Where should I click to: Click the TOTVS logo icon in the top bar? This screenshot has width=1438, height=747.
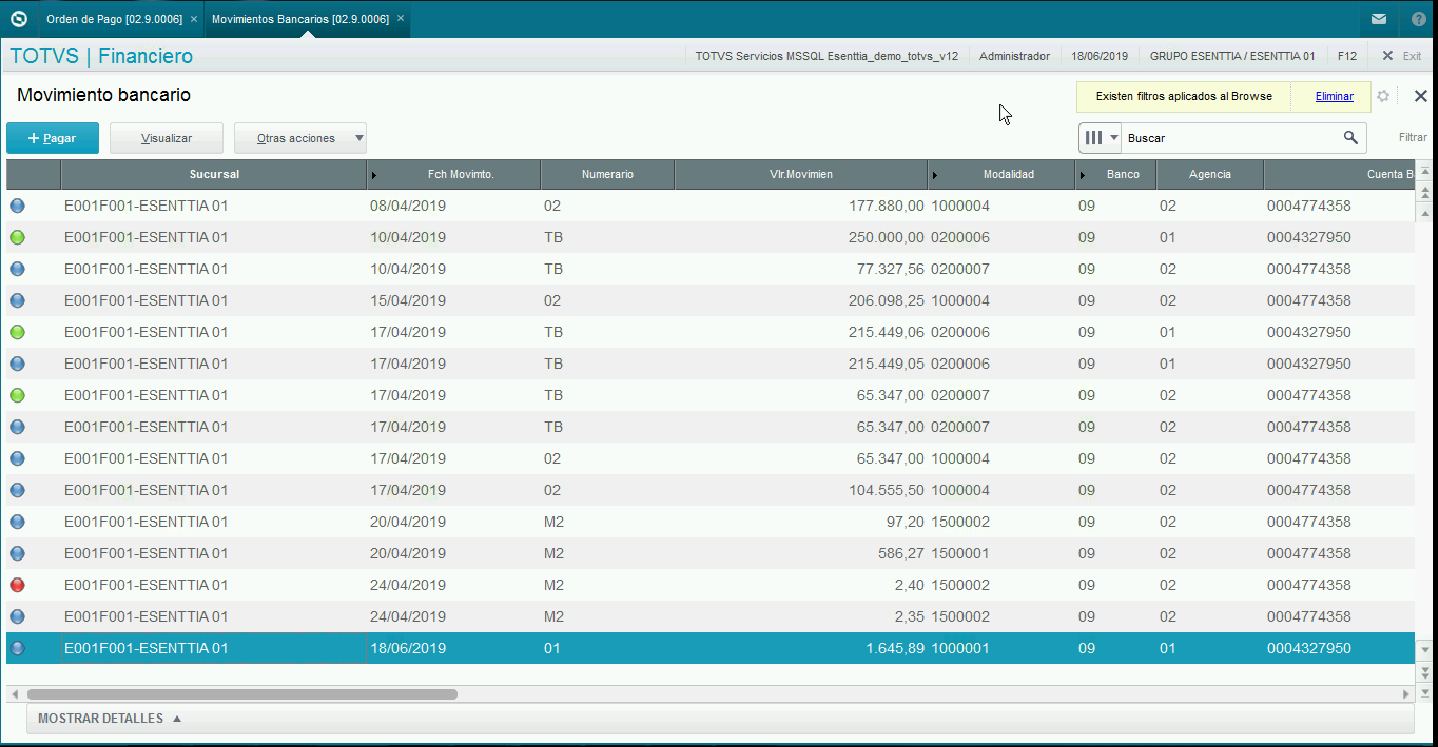[18, 19]
